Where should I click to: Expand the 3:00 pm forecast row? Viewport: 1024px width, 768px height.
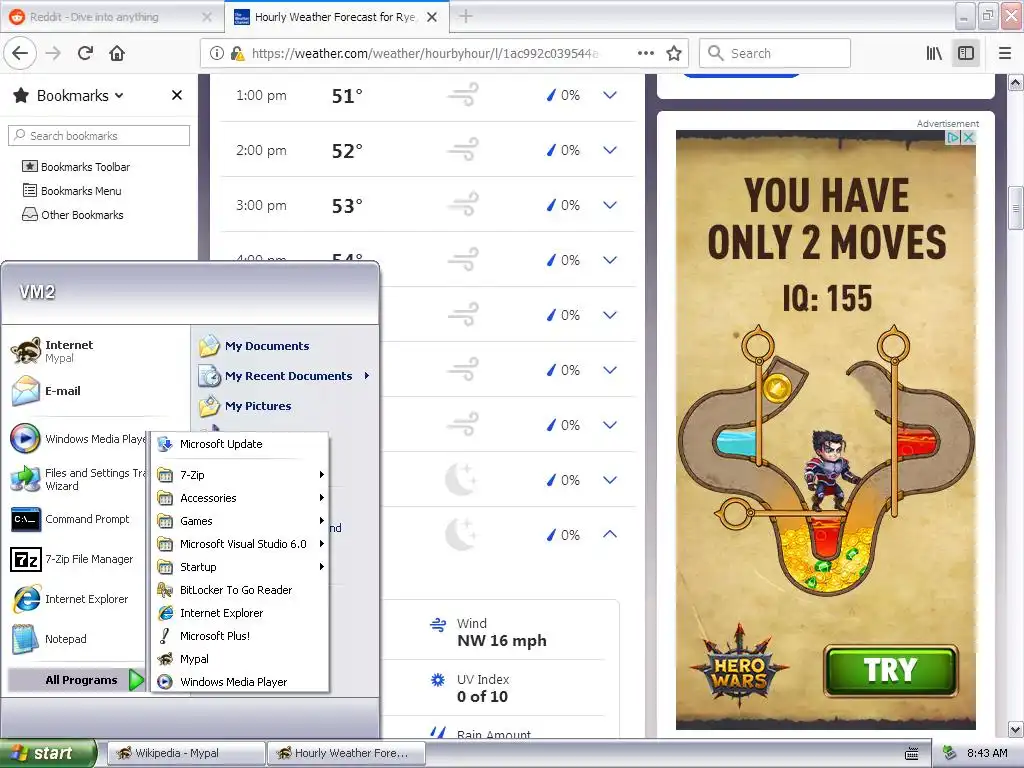click(x=610, y=205)
